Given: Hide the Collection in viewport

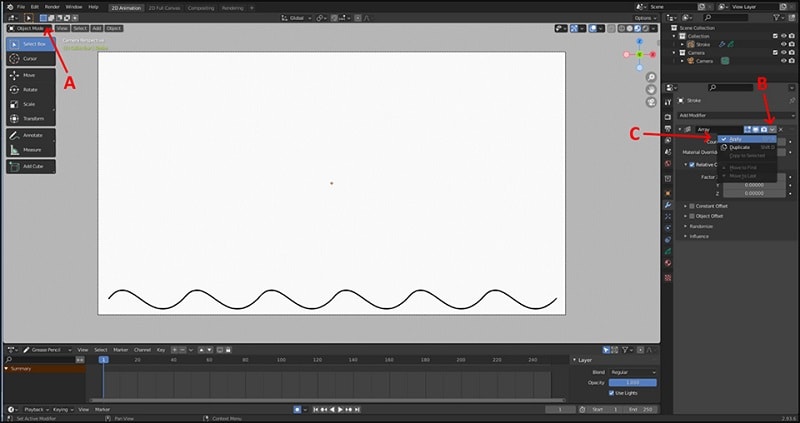Looking at the screenshot, I should [x=784, y=36].
